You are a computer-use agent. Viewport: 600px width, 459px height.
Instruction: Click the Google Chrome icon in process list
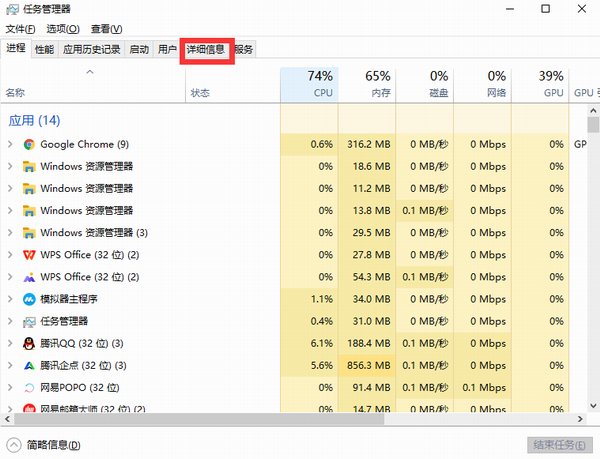tap(30, 144)
